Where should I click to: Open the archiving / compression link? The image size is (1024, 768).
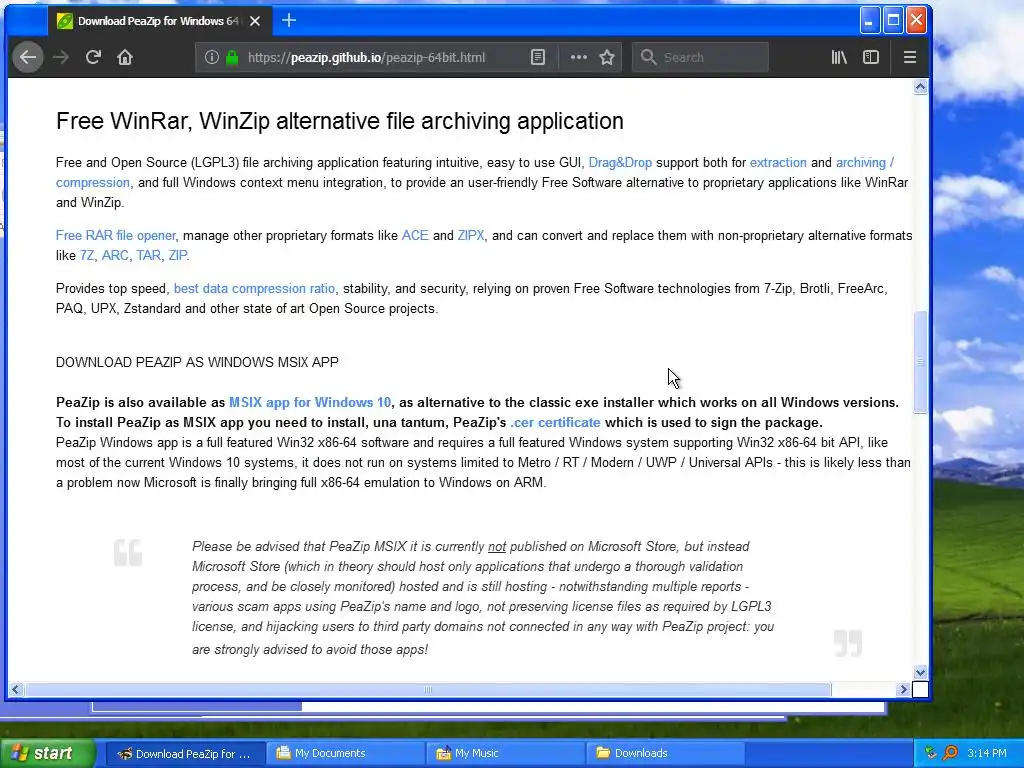(x=865, y=163)
